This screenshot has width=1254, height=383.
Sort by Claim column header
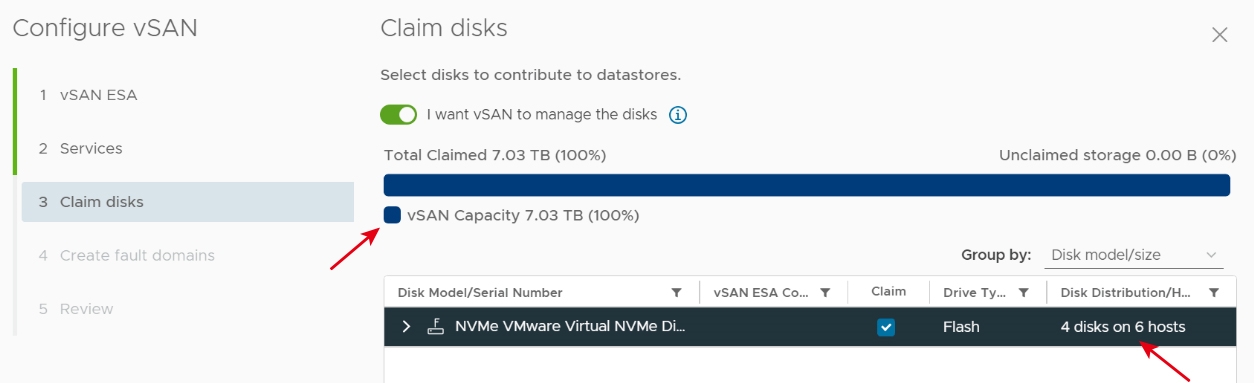[888, 292]
